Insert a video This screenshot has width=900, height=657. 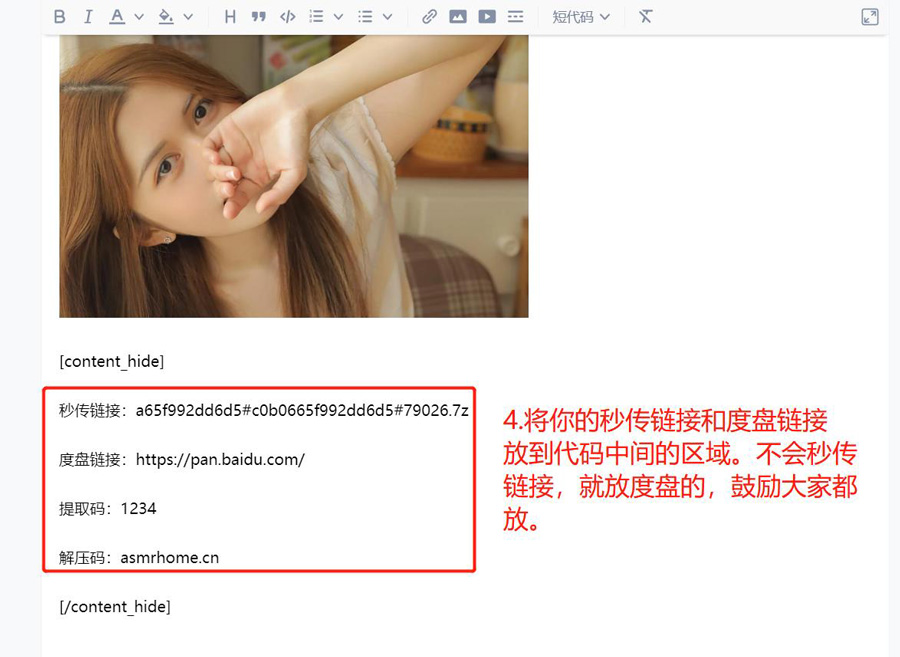point(487,17)
